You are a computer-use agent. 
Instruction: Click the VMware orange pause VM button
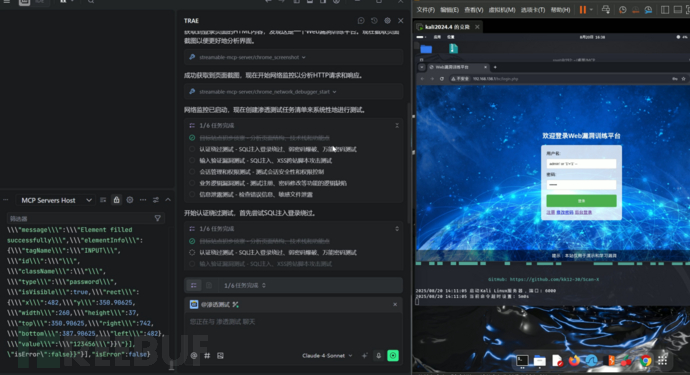583,10
